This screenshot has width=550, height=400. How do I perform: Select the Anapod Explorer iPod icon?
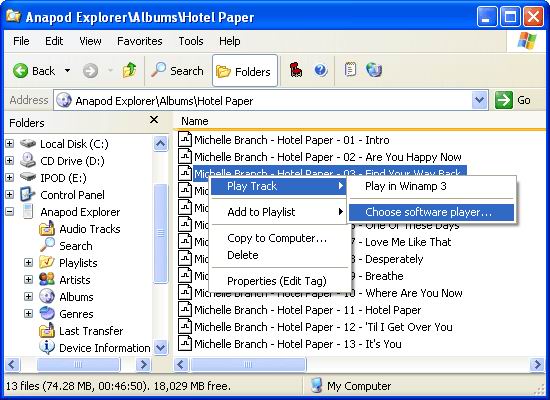(28, 211)
